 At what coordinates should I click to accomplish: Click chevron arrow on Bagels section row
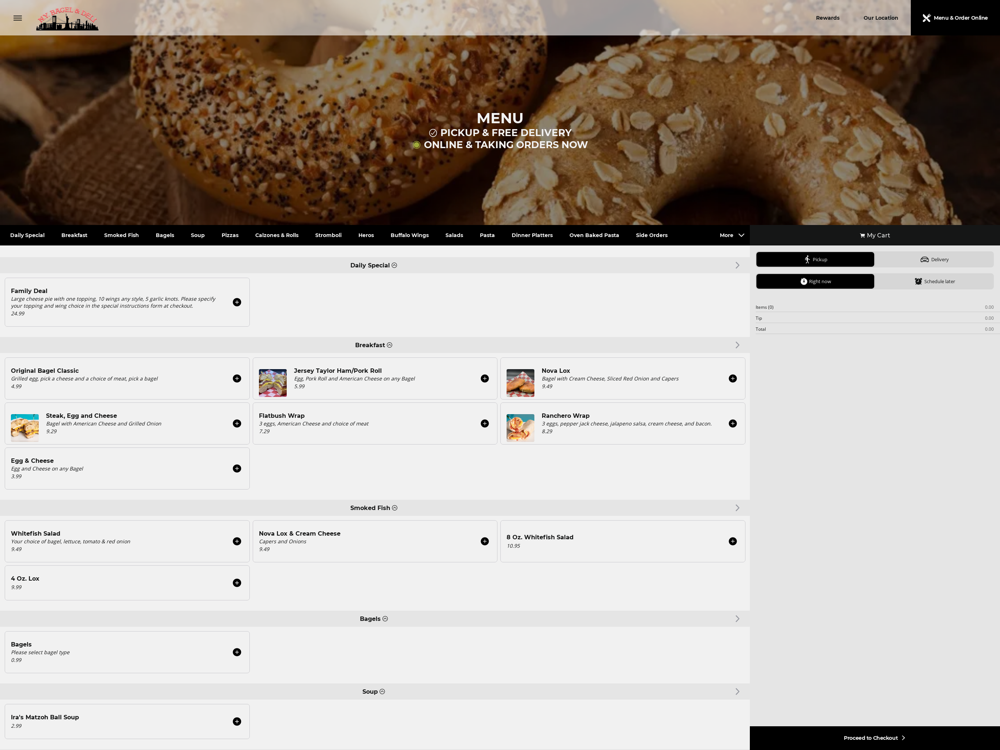737,619
